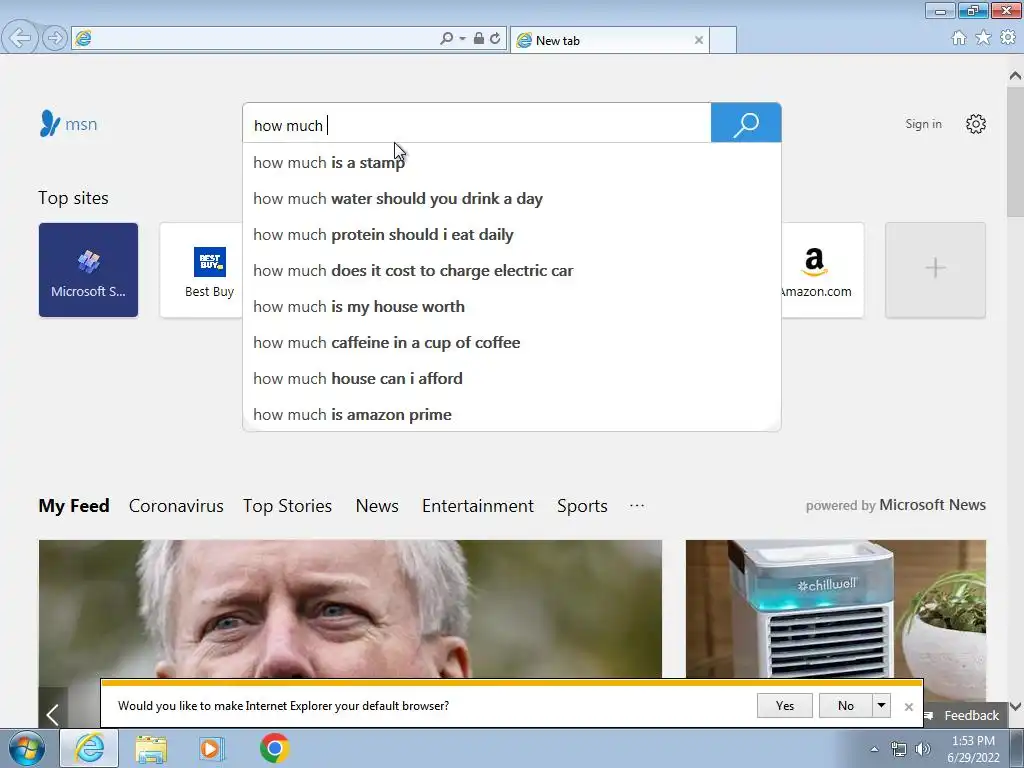1024x768 pixels.
Task: Select the New tab tab
Action: [609, 40]
